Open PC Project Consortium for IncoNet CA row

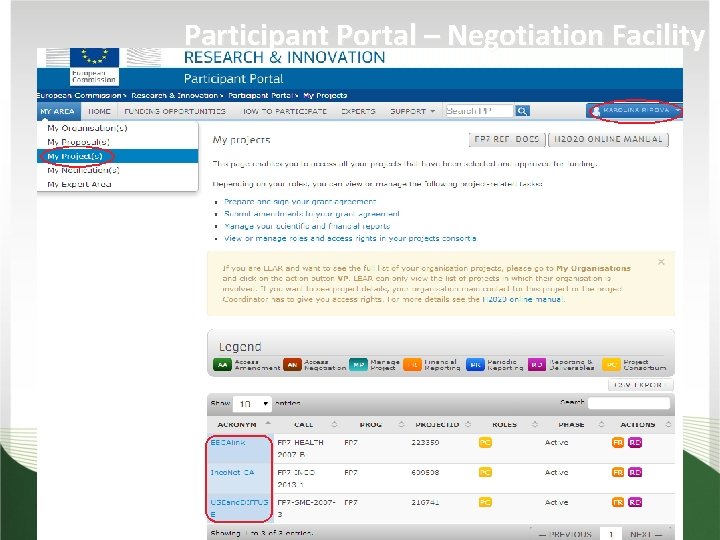[485, 472]
